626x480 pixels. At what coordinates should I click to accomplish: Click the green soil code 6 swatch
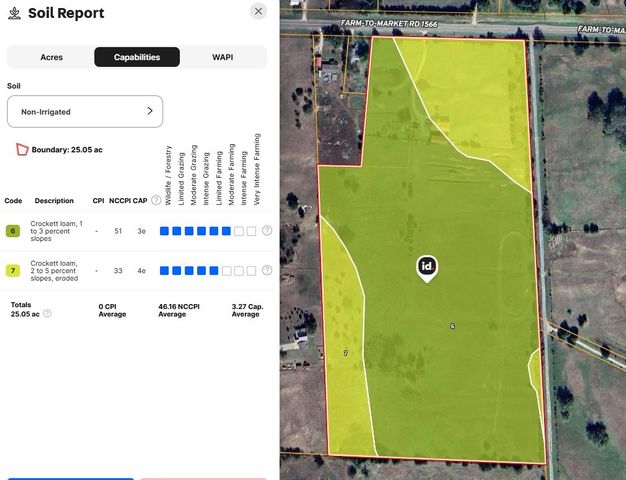point(13,231)
